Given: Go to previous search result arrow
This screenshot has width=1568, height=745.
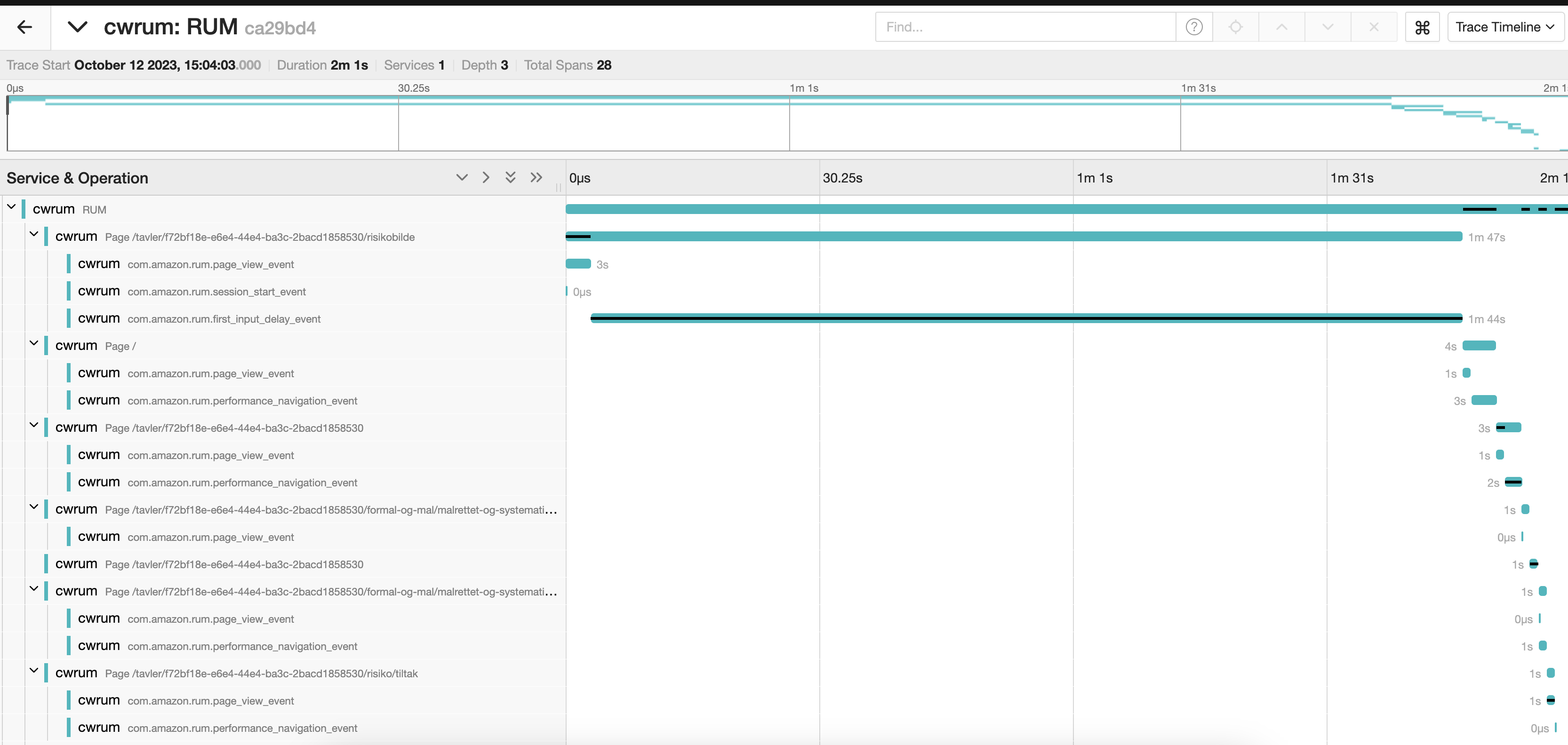Looking at the screenshot, I should coord(1281,27).
